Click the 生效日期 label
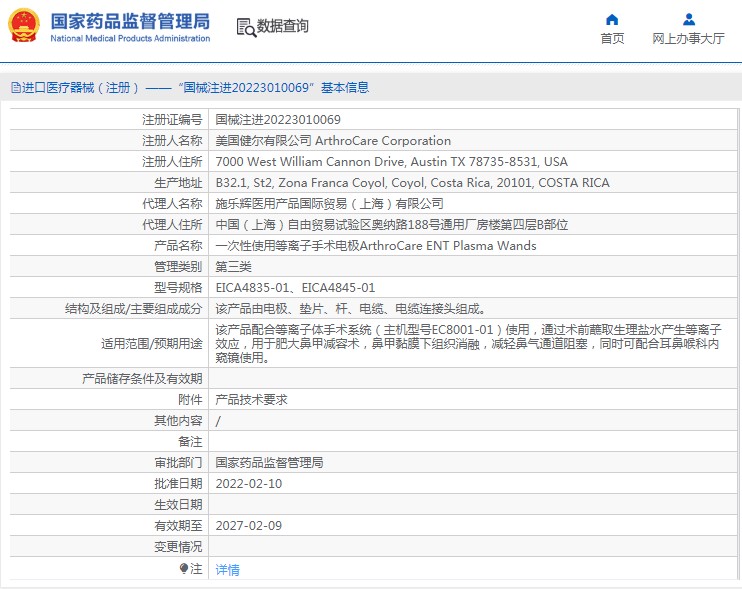 point(178,505)
